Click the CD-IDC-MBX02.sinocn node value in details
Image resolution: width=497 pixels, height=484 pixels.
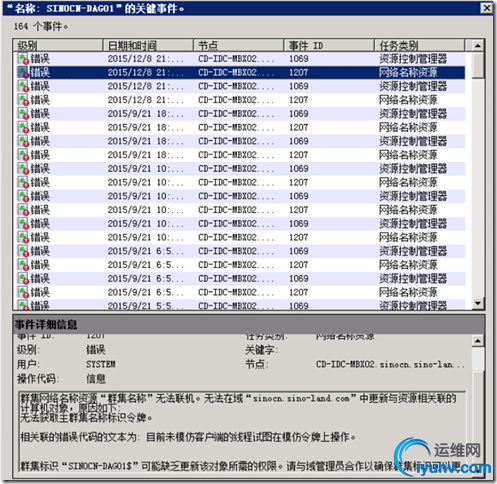click(x=390, y=364)
